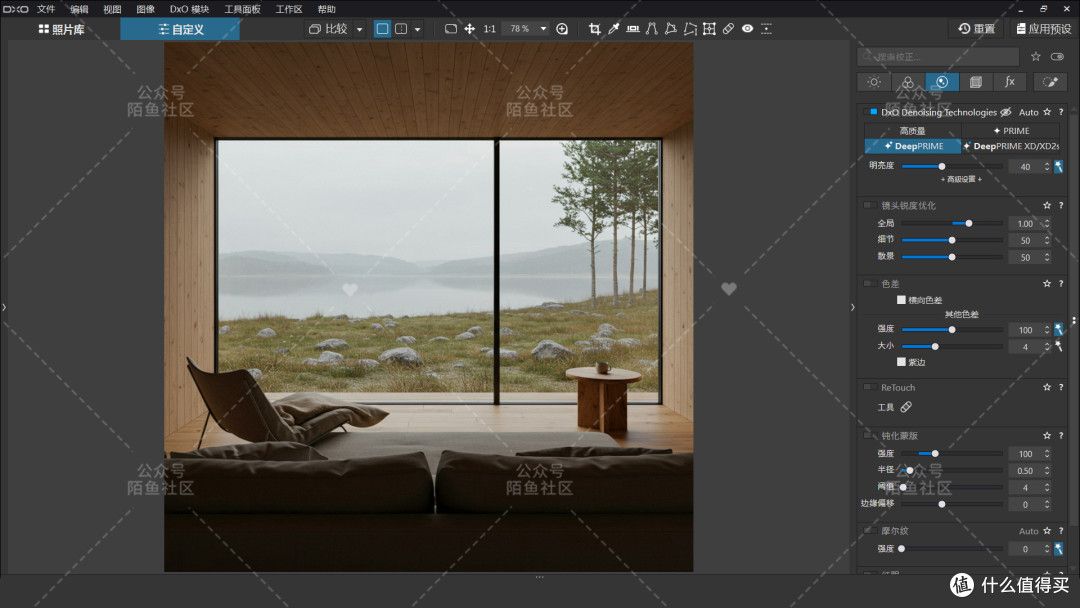Click the zoom-in magnifier icon
This screenshot has height=608, width=1080.
coord(562,29)
